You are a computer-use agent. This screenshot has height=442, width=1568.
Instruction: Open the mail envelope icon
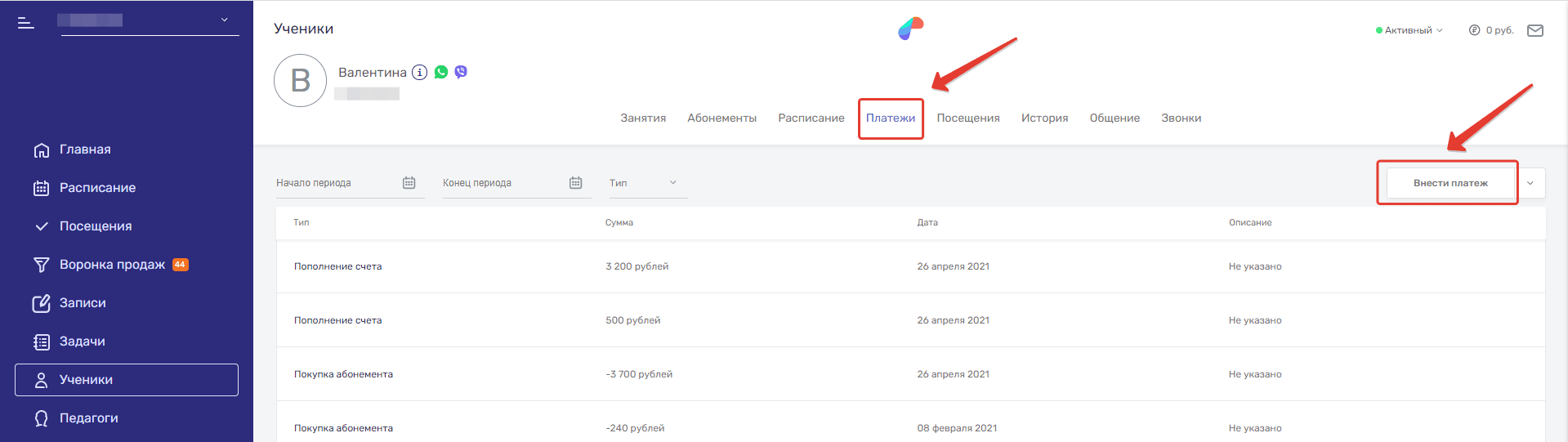coord(1534,30)
